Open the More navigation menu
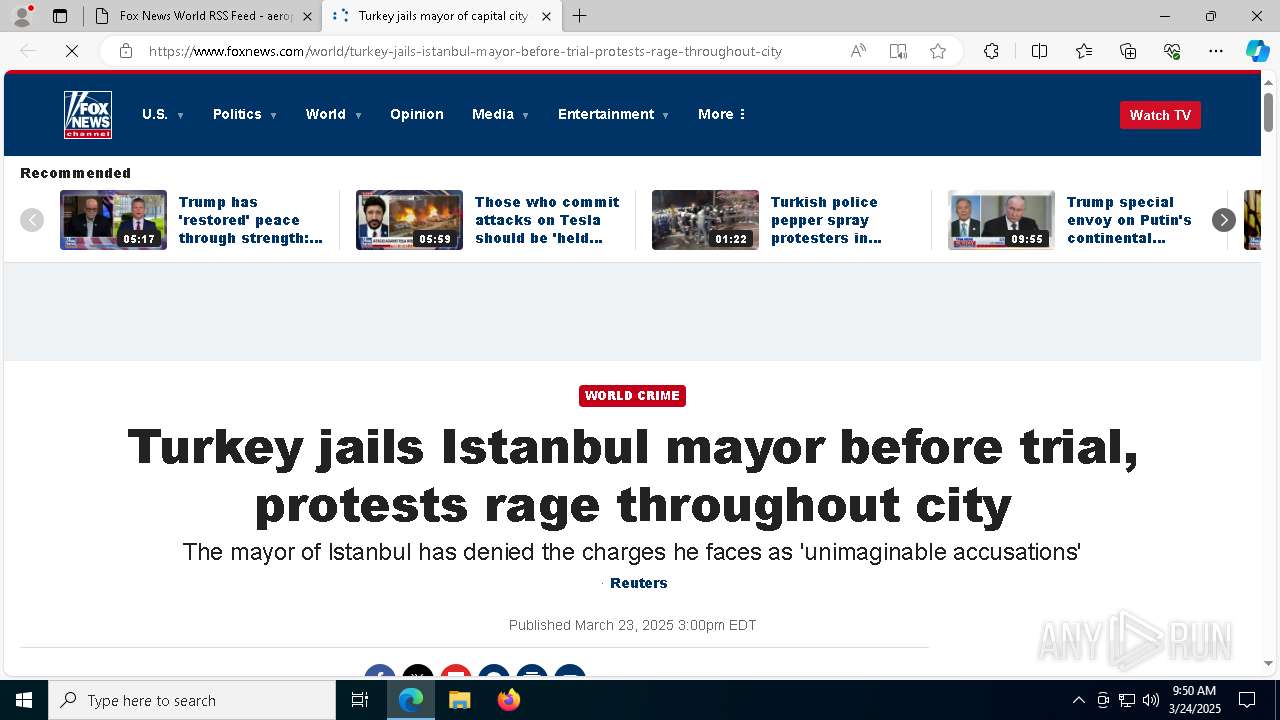 point(722,114)
